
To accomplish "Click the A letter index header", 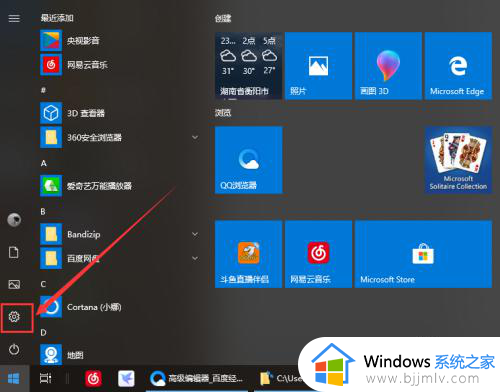I will point(44,163).
